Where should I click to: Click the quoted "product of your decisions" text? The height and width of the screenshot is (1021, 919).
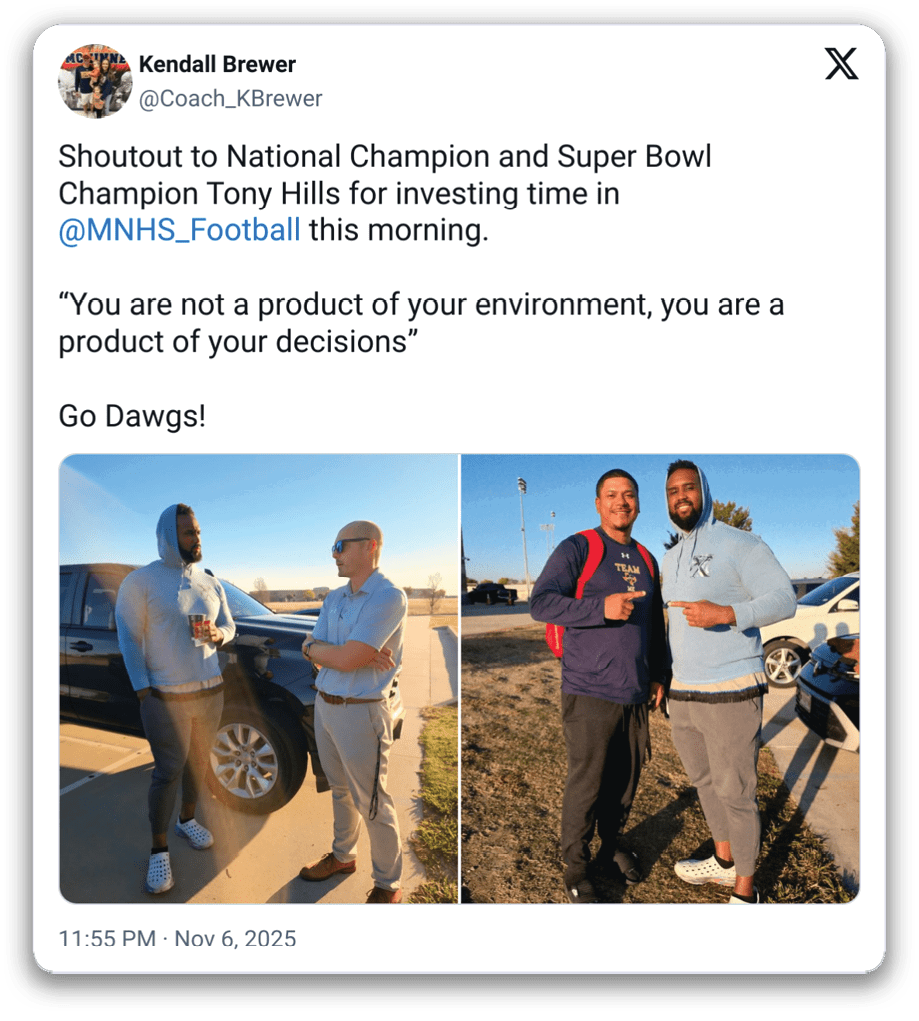coord(237,341)
